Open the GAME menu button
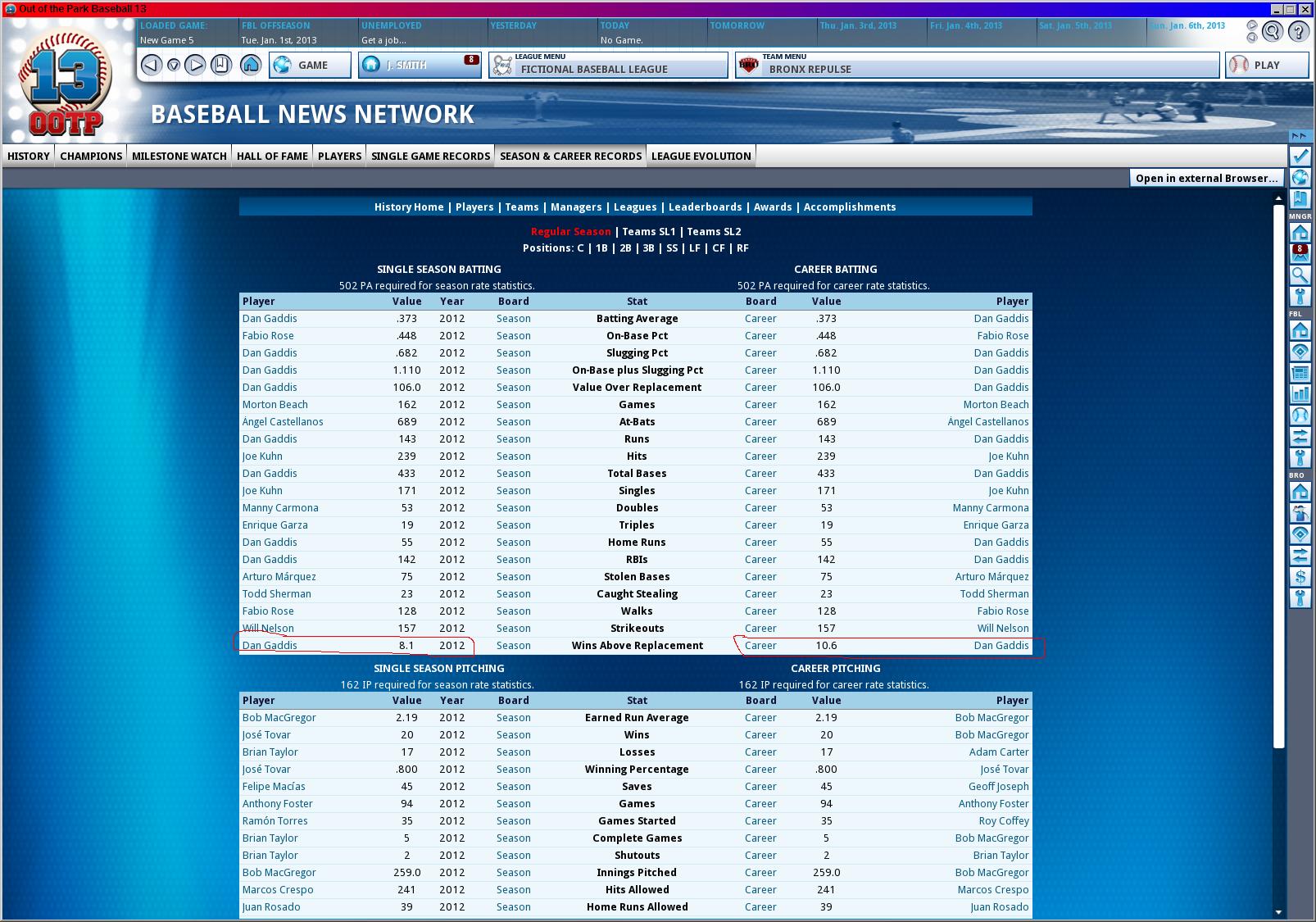The width and height of the screenshot is (1316, 922). click(x=310, y=65)
